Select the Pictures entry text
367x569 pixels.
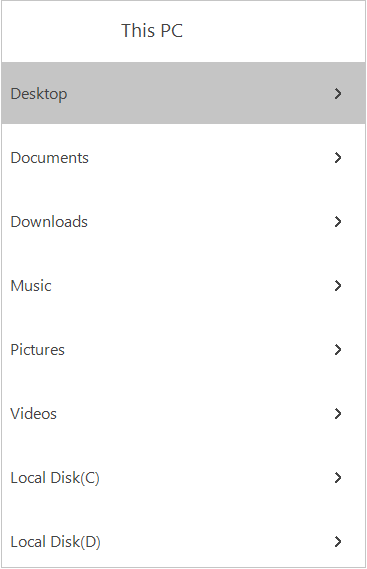[37, 350]
